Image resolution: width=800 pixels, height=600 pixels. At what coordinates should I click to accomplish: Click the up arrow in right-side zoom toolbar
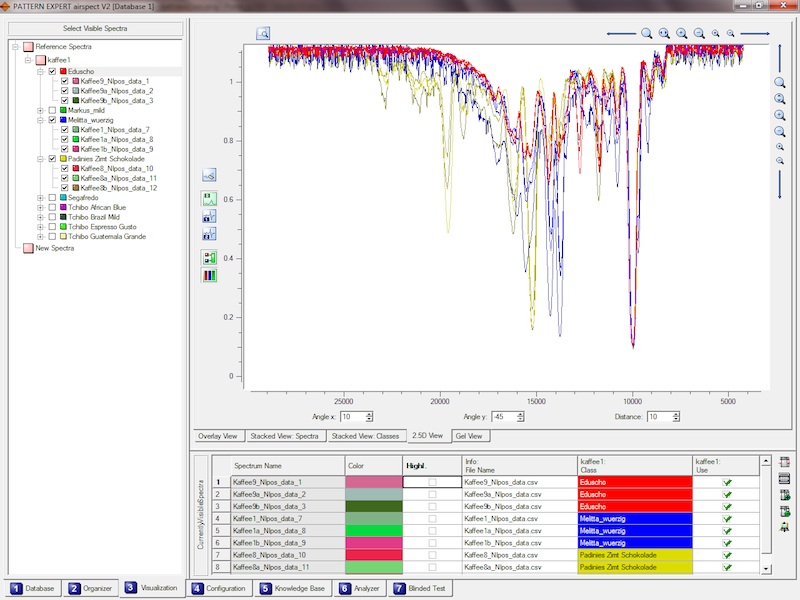779,60
